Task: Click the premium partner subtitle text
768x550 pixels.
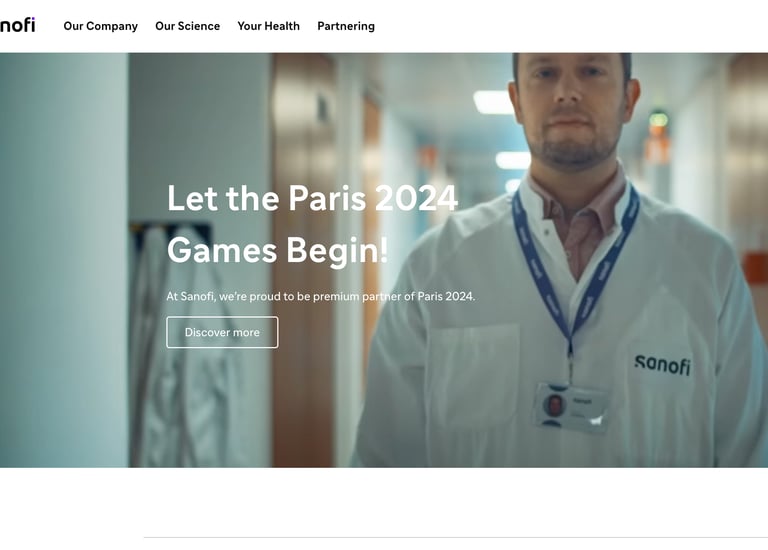Action: click(320, 296)
